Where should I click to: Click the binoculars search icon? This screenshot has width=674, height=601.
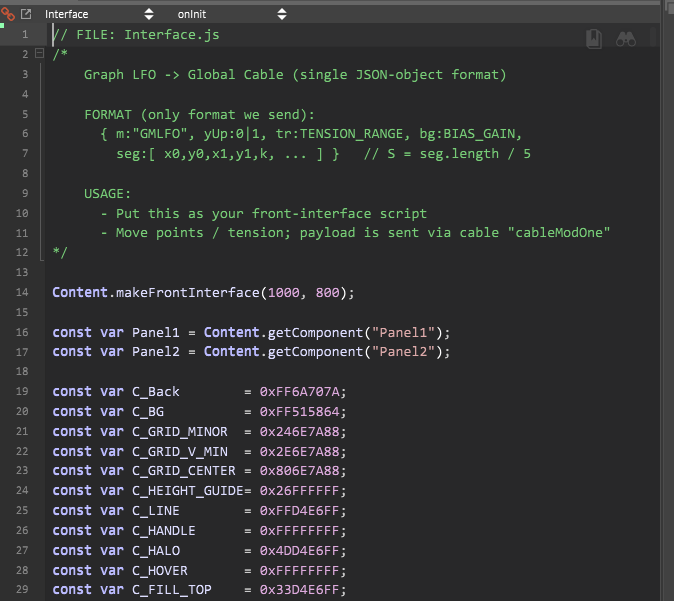(625, 39)
